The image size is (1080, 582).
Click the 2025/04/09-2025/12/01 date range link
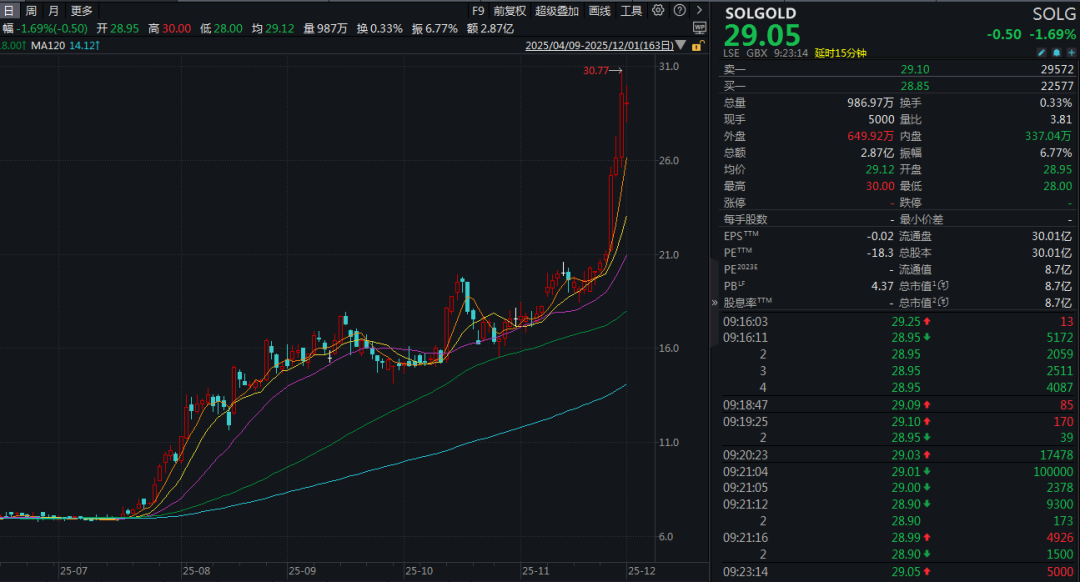point(599,46)
